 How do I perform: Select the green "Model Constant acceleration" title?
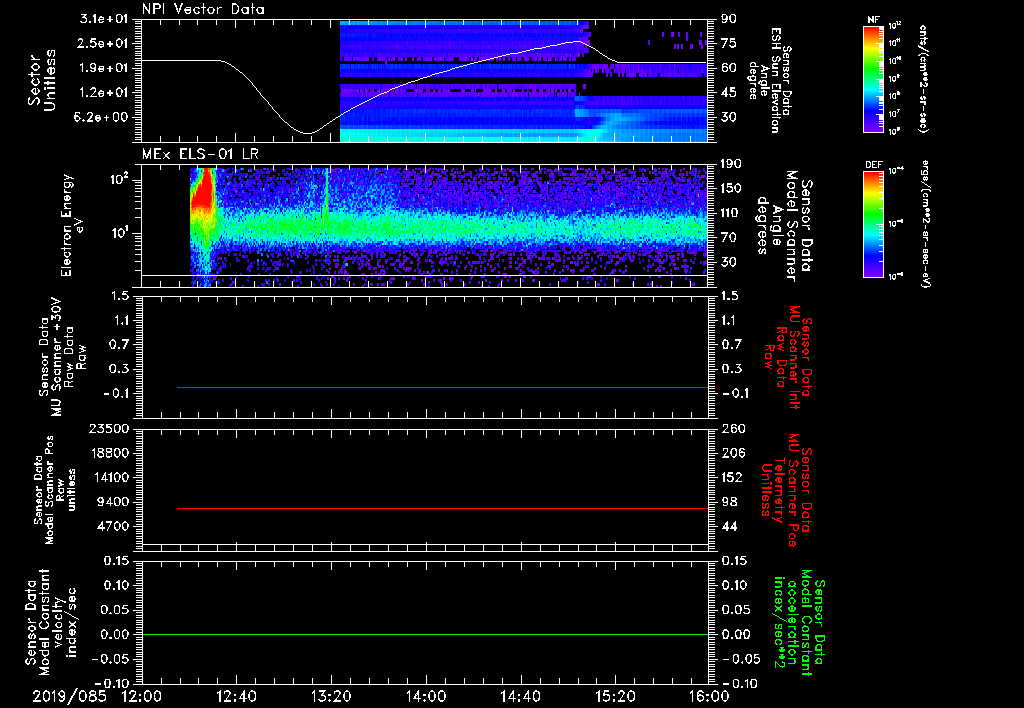tap(799, 624)
